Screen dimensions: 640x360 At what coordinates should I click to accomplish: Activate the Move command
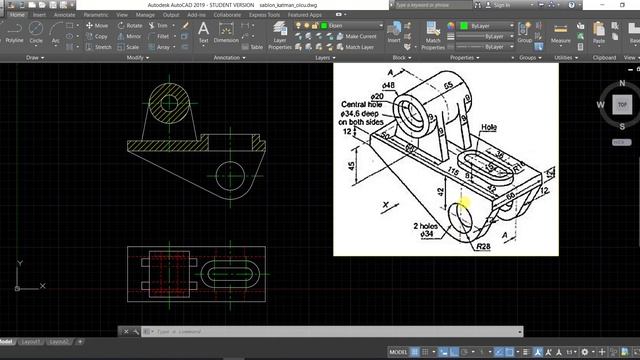(97, 26)
